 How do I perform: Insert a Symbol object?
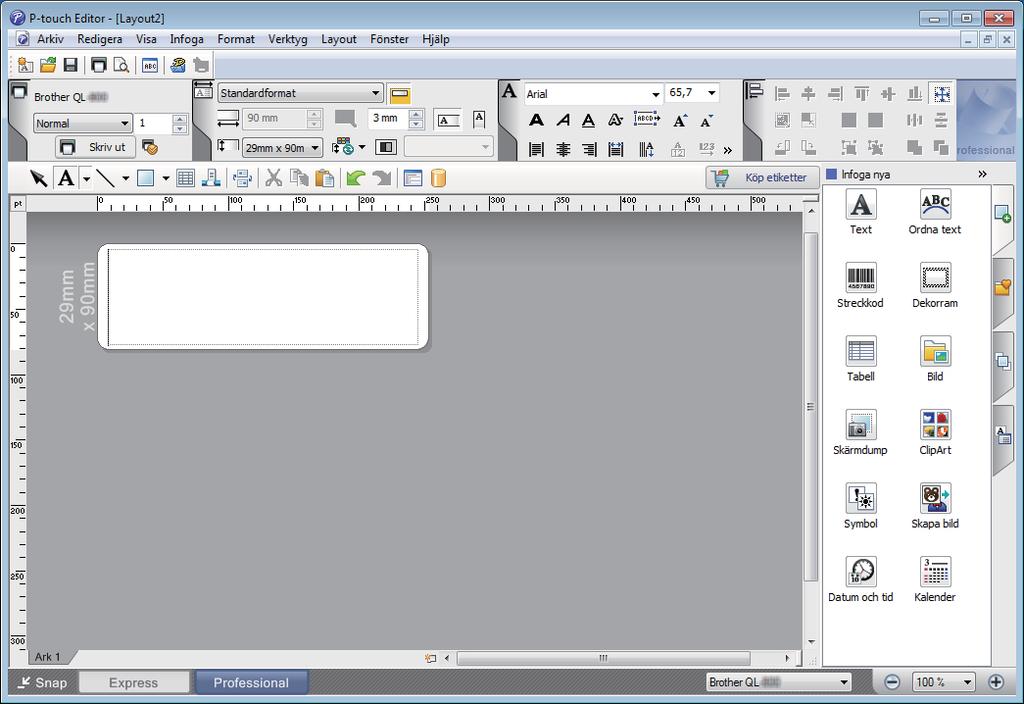pyautogui.click(x=861, y=506)
